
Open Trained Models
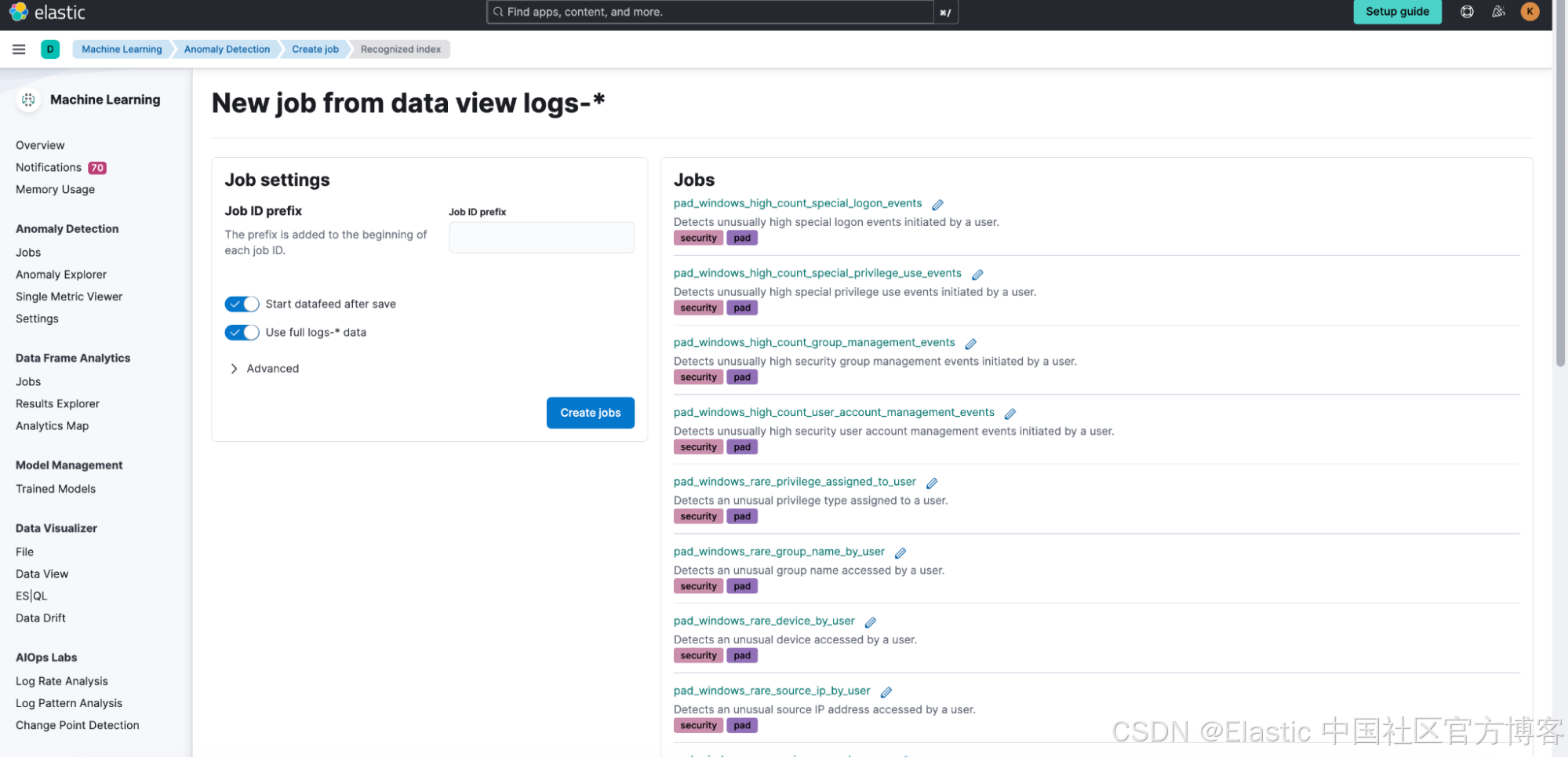tap(56, 489)
